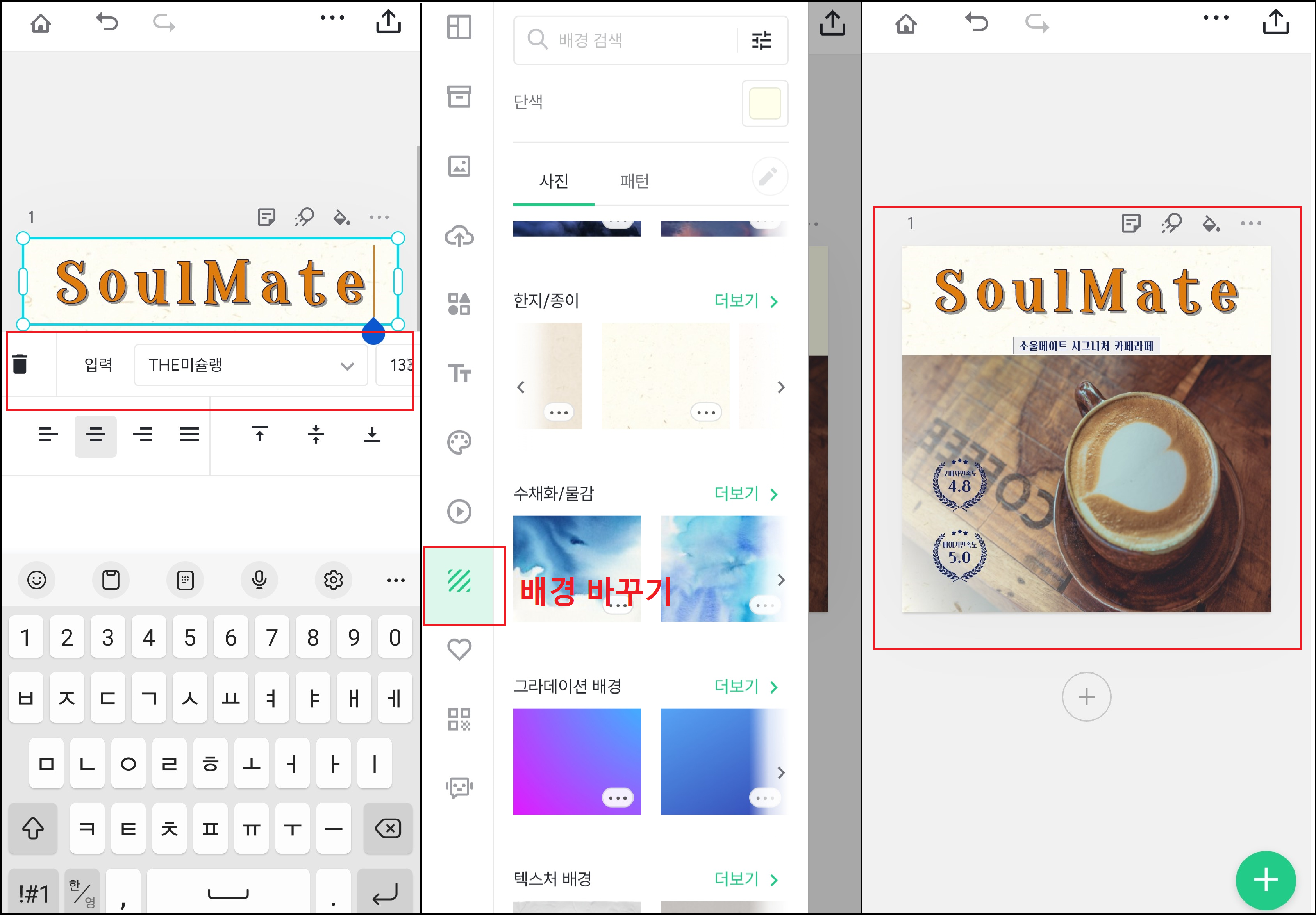Open the video play sidebar icon
1316x915 pixels.
459,512
